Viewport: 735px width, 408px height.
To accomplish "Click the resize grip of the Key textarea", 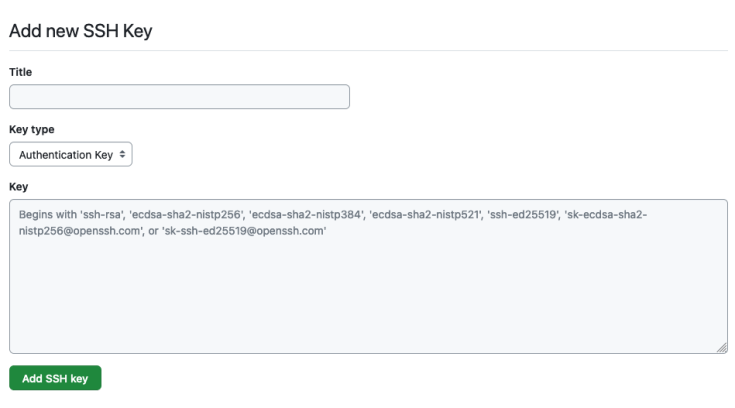I will 721,347.
